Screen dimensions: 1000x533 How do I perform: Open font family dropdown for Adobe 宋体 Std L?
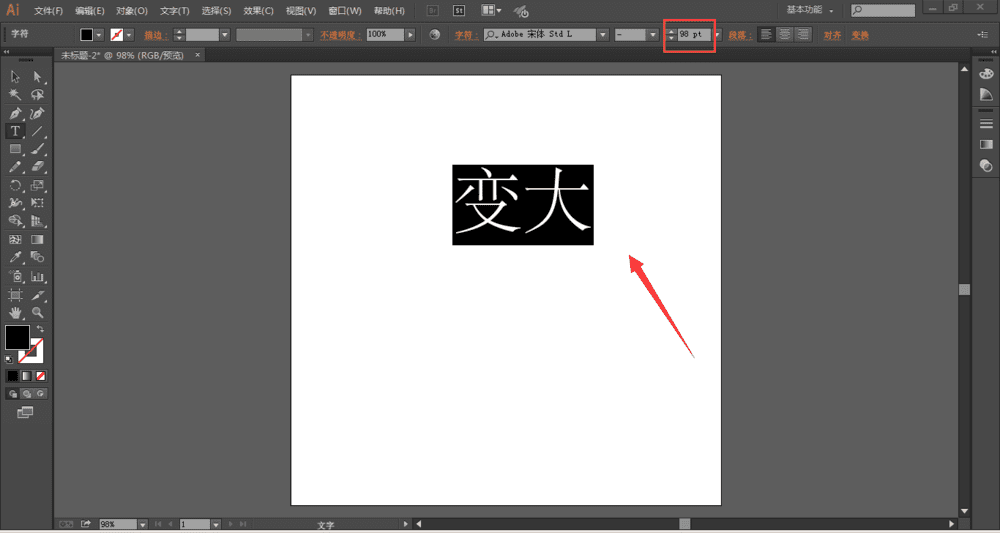pos(603,35)
